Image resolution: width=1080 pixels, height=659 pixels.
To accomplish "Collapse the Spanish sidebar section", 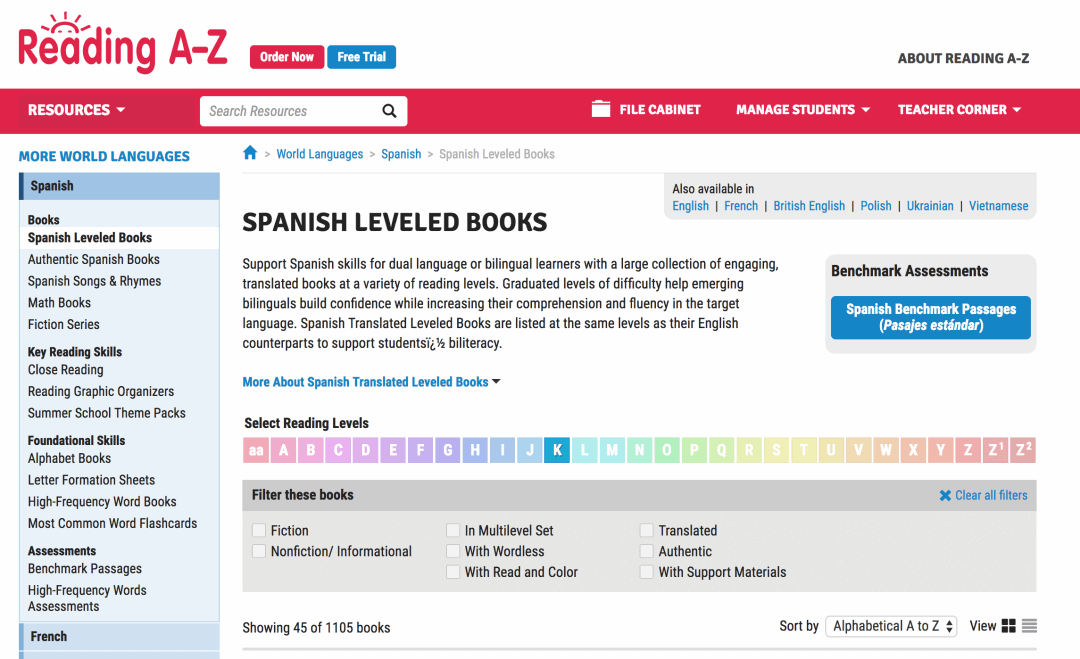I will click(120, 186).
